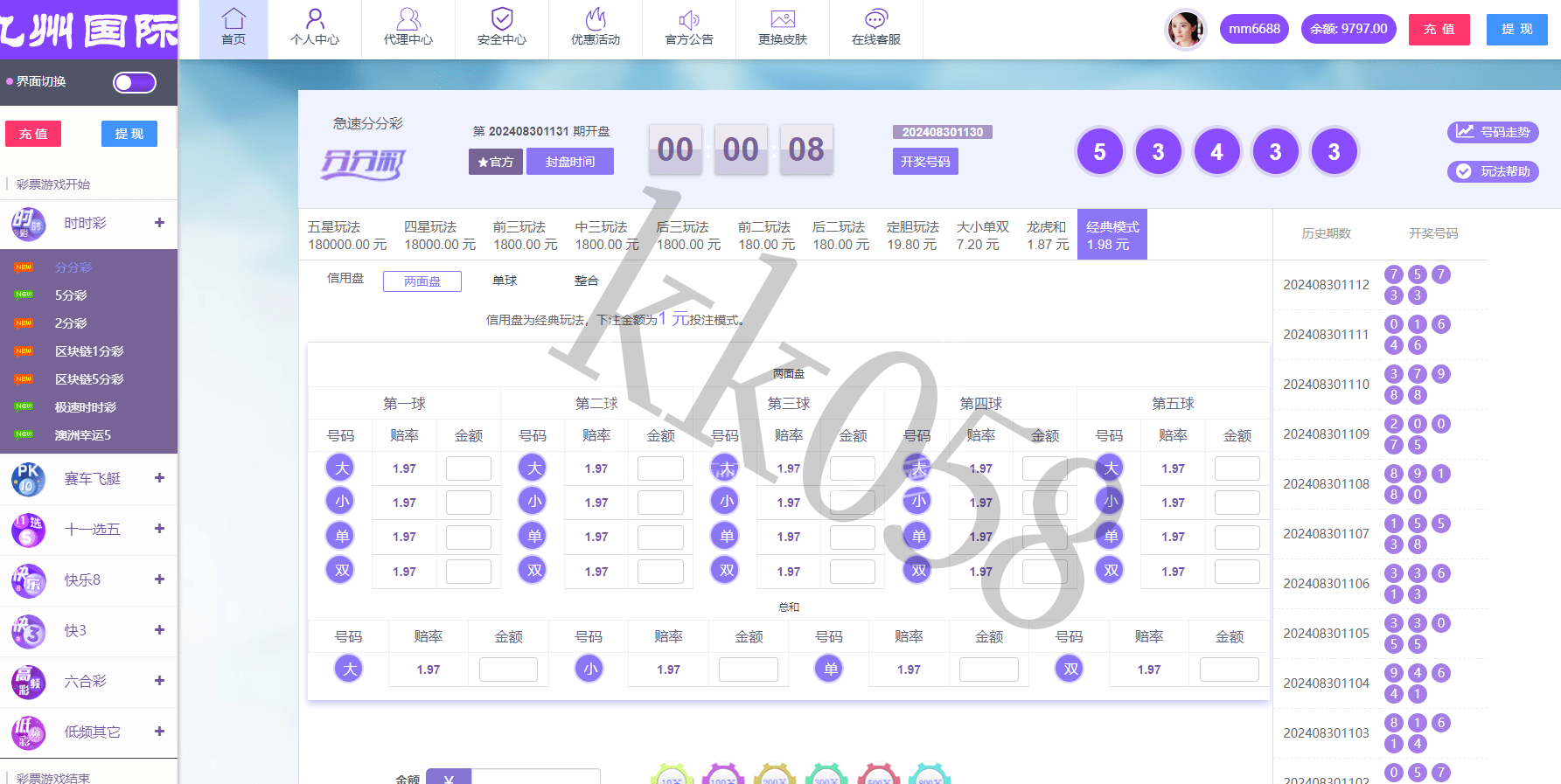Open 个人中心 personal center

click(315, 29)
